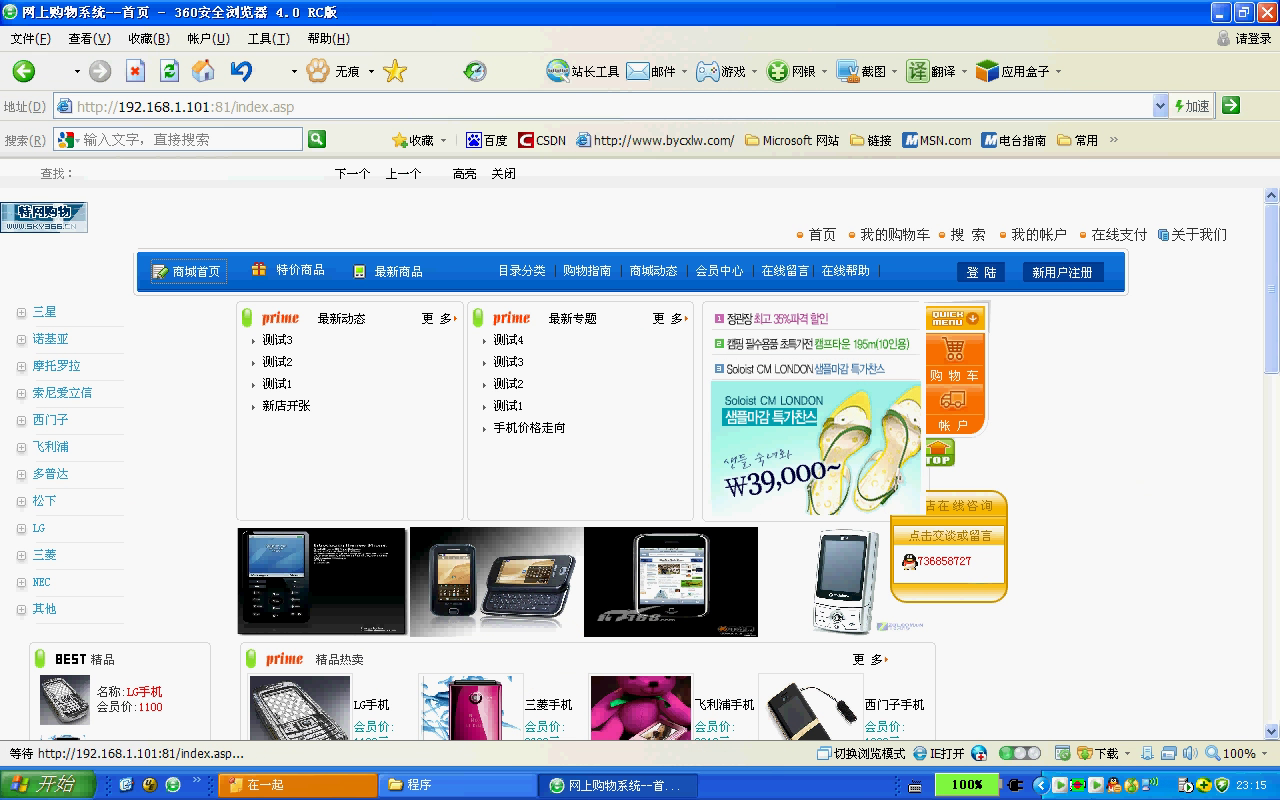Click the 截图 screenshot tool icon
The height and width of the screenshot is (800, 1280).
point(861,71)
